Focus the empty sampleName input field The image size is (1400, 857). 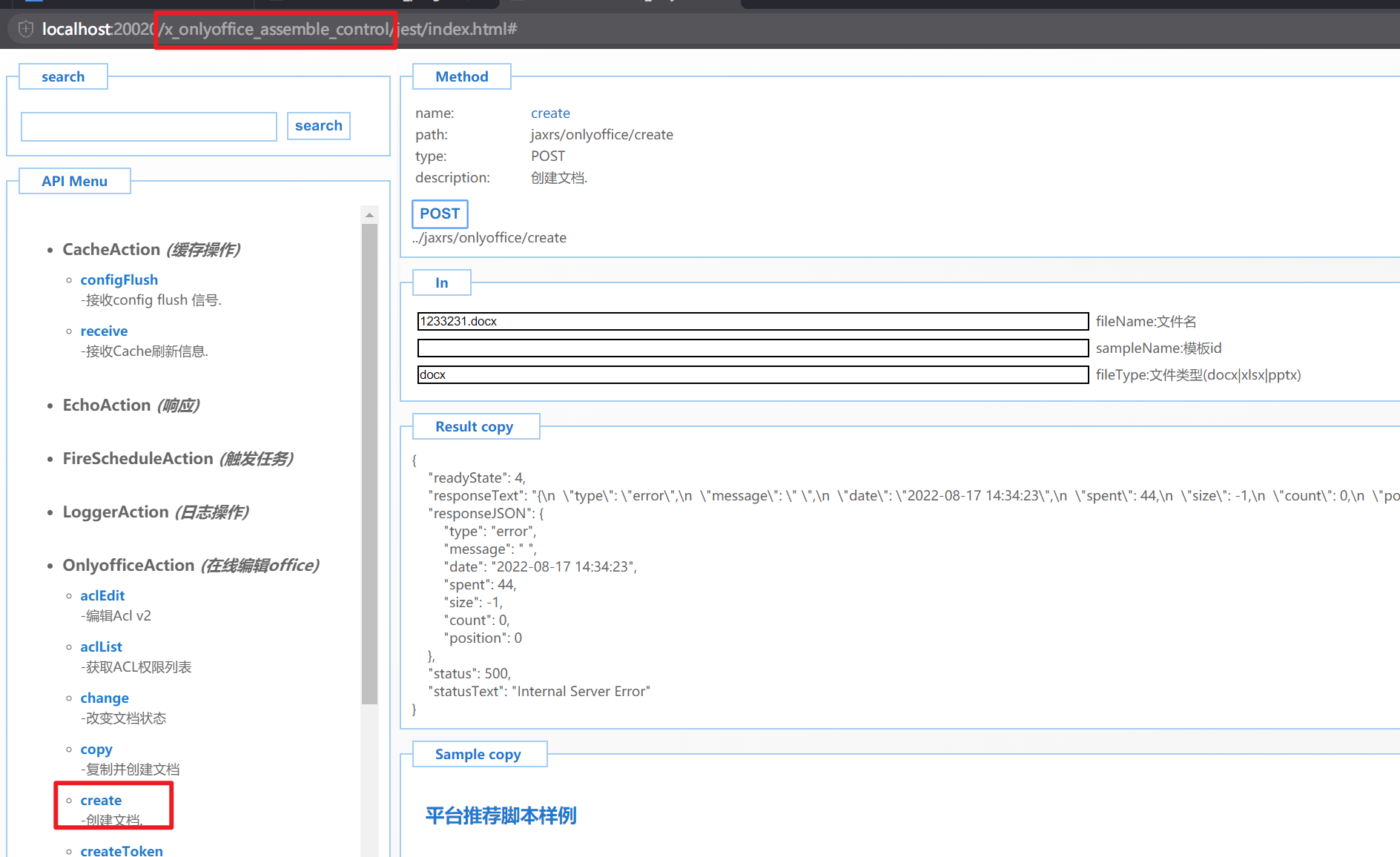pyautogui.click(x=752, y=348)
